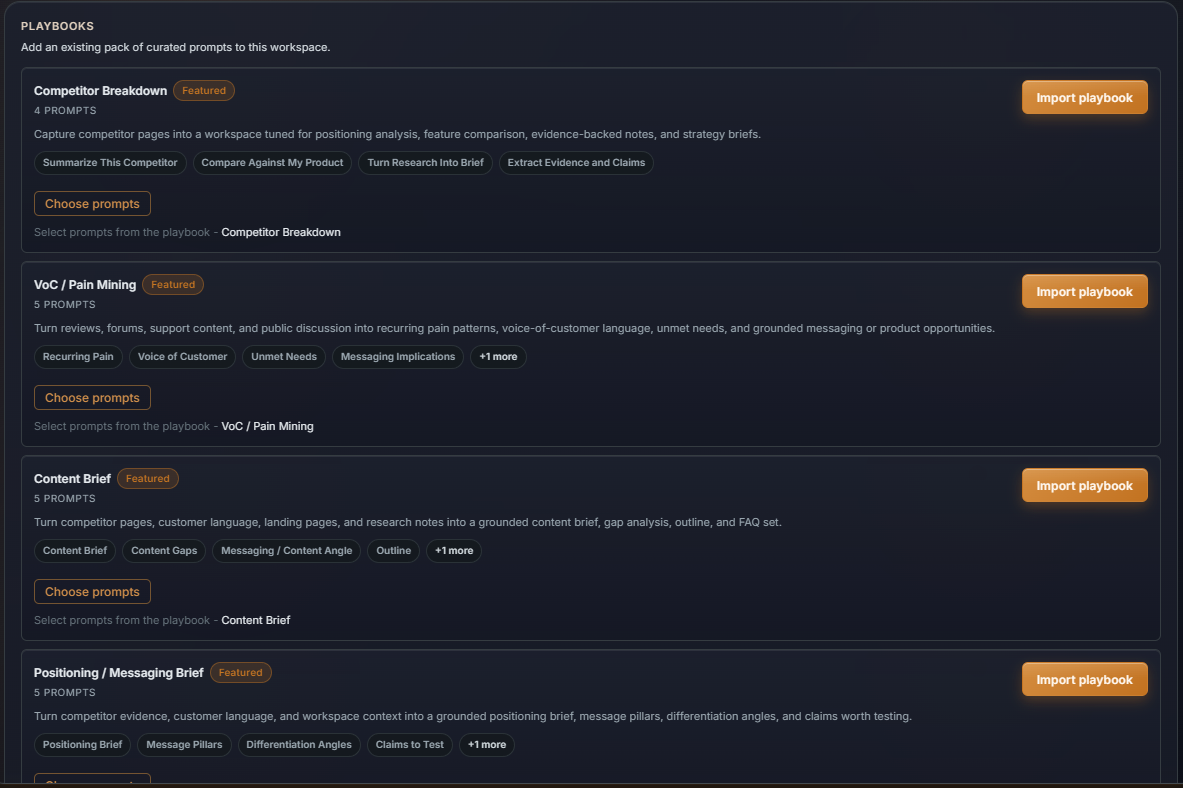Expand the +1 more chip under VoC / Pain Mining
Image resolution: width=1183 pixels, height=788 pixels.
[x=498, y=356]
